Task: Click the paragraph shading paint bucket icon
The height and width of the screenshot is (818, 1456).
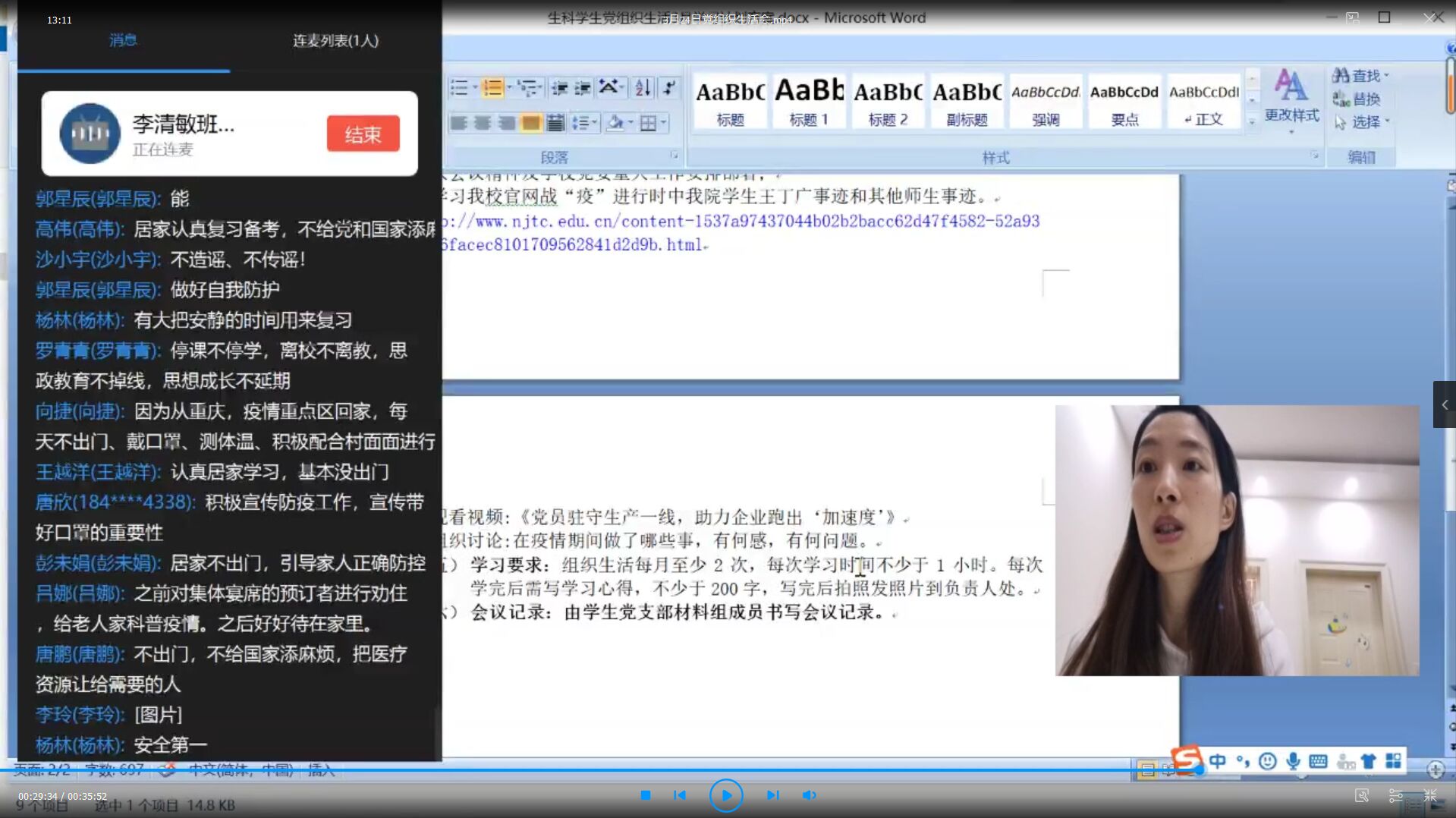Action: tap(615, 123)
